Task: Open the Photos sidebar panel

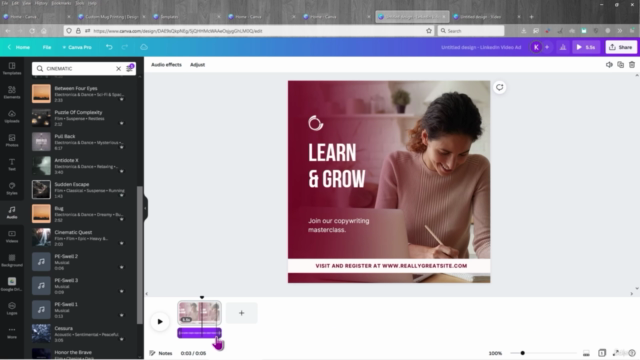Action: [x=12, y=140]
